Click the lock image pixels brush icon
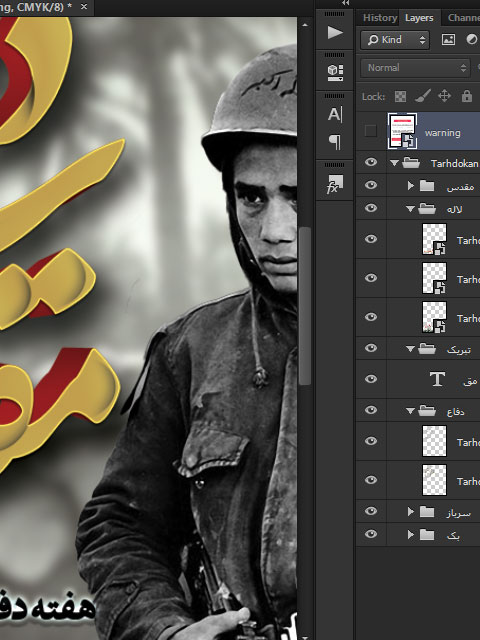 [423, 96]
